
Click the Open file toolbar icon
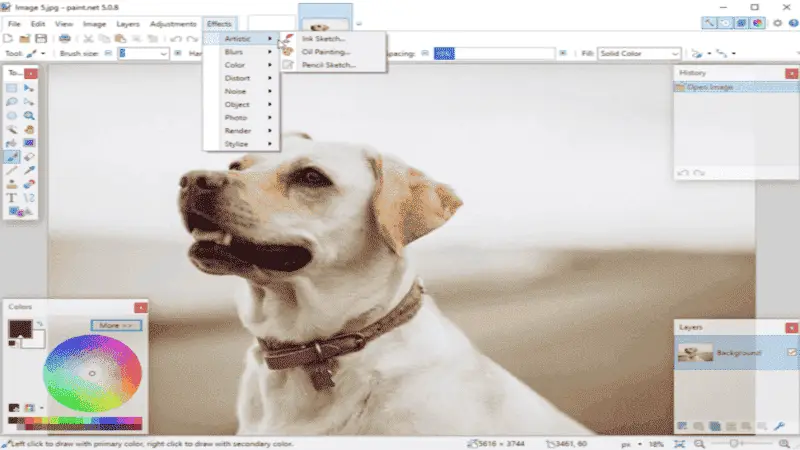click(24, 38)
